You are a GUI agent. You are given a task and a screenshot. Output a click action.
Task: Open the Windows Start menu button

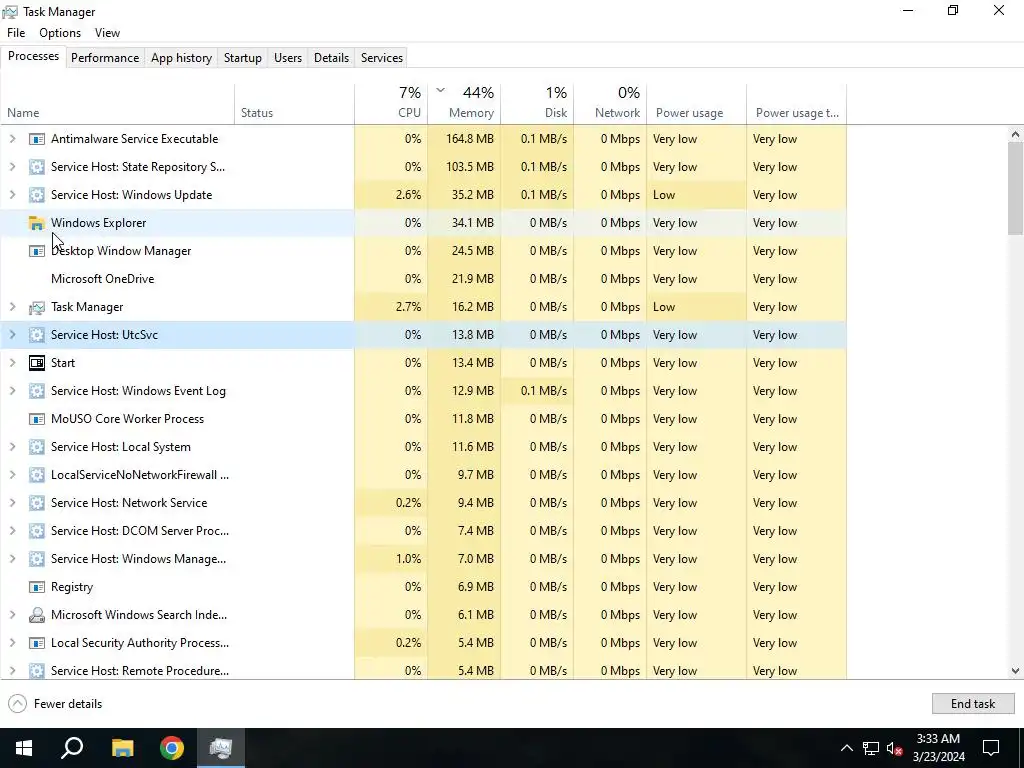pyautogui.click(x=24, y=748)
